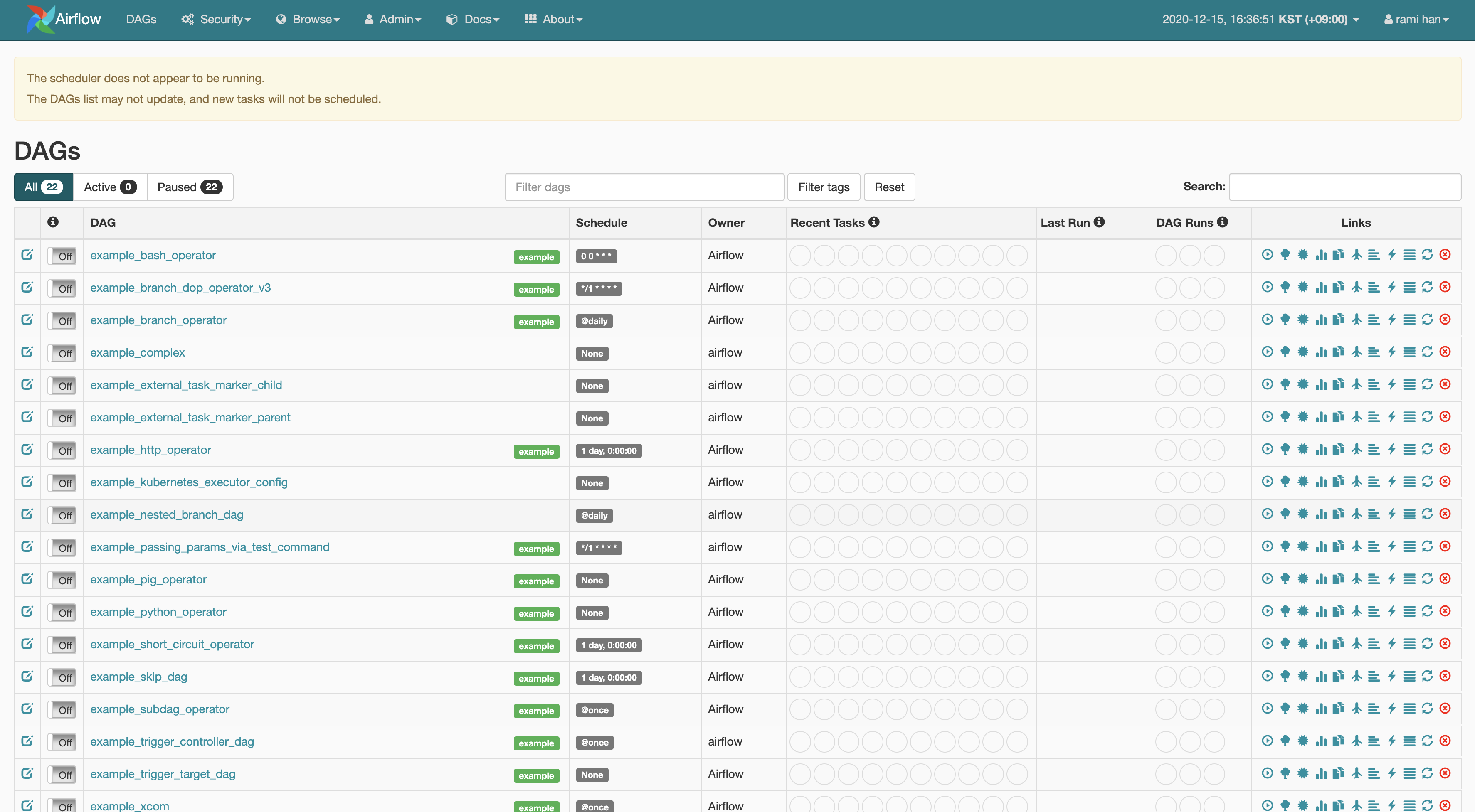Open Graph View icon for example_complex
This screenshot has width=1475, height=812.
(x=1302, y=352)
